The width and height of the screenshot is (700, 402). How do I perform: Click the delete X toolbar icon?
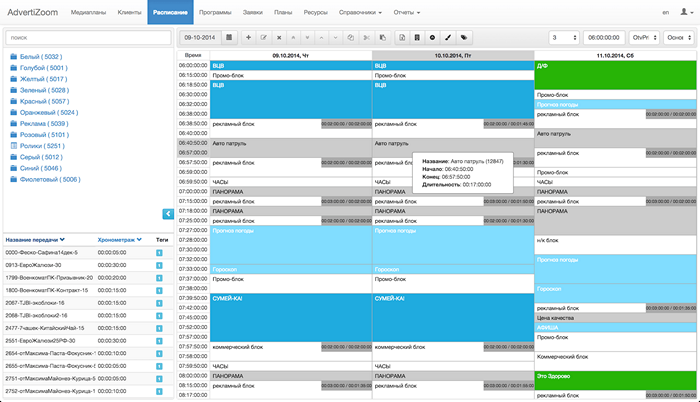(279, 38)
